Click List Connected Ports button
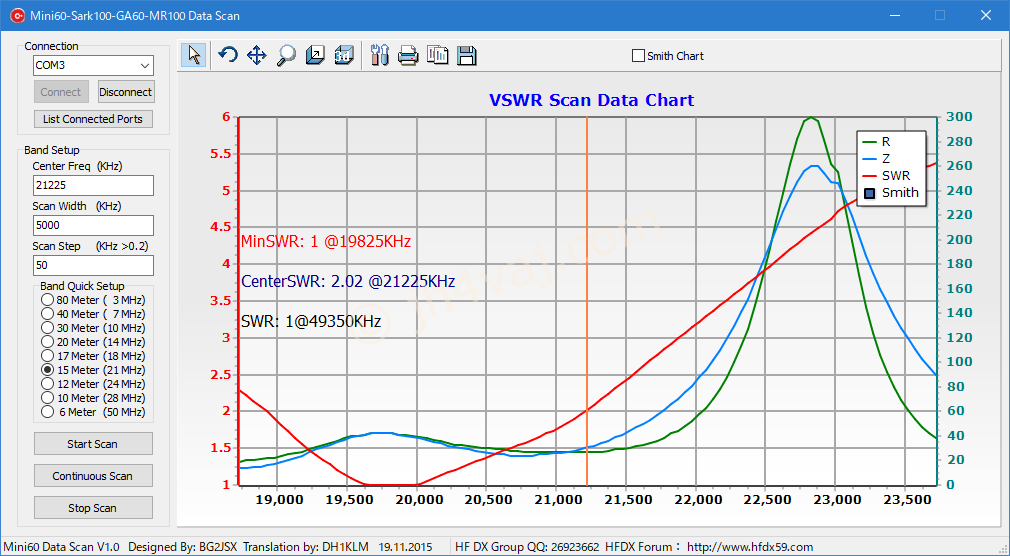1010x556 pixels. coord(93,119)
